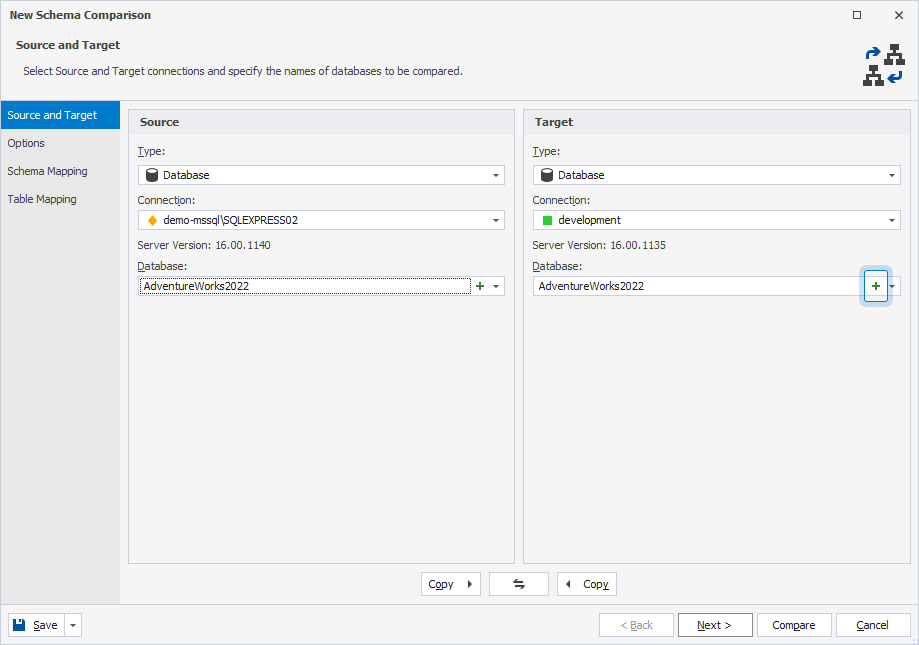Viewport: 919px width, 645px height.
Task: Select the Table Mapping page
Action: click(41, 199)
